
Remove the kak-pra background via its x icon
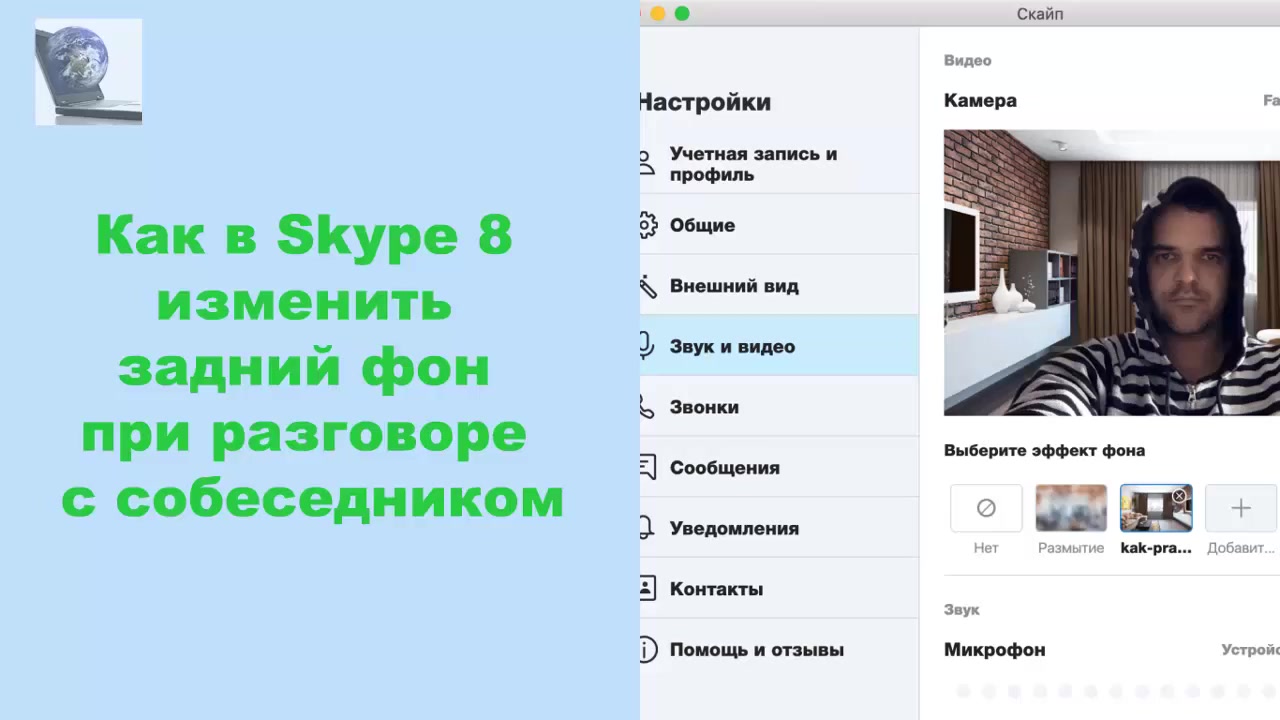(x=1179, y=496)
